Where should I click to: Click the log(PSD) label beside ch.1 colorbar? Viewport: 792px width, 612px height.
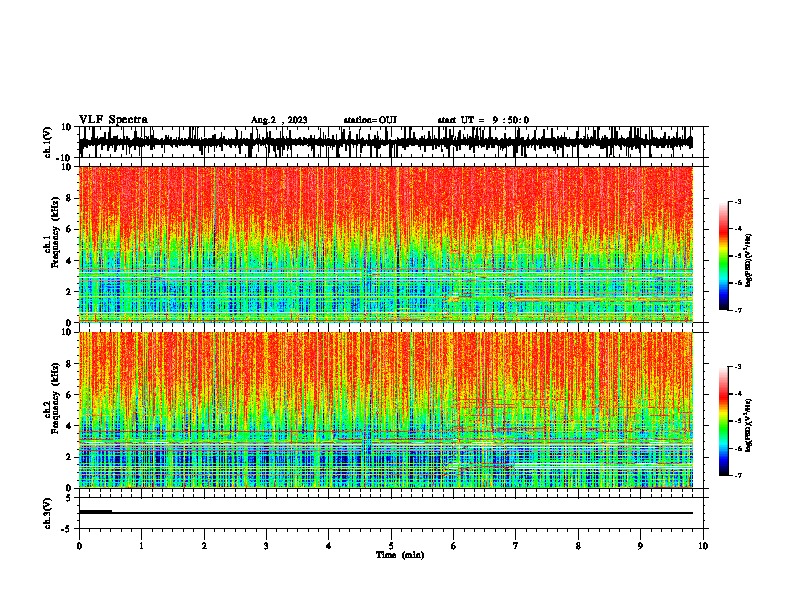pos(749,261)
